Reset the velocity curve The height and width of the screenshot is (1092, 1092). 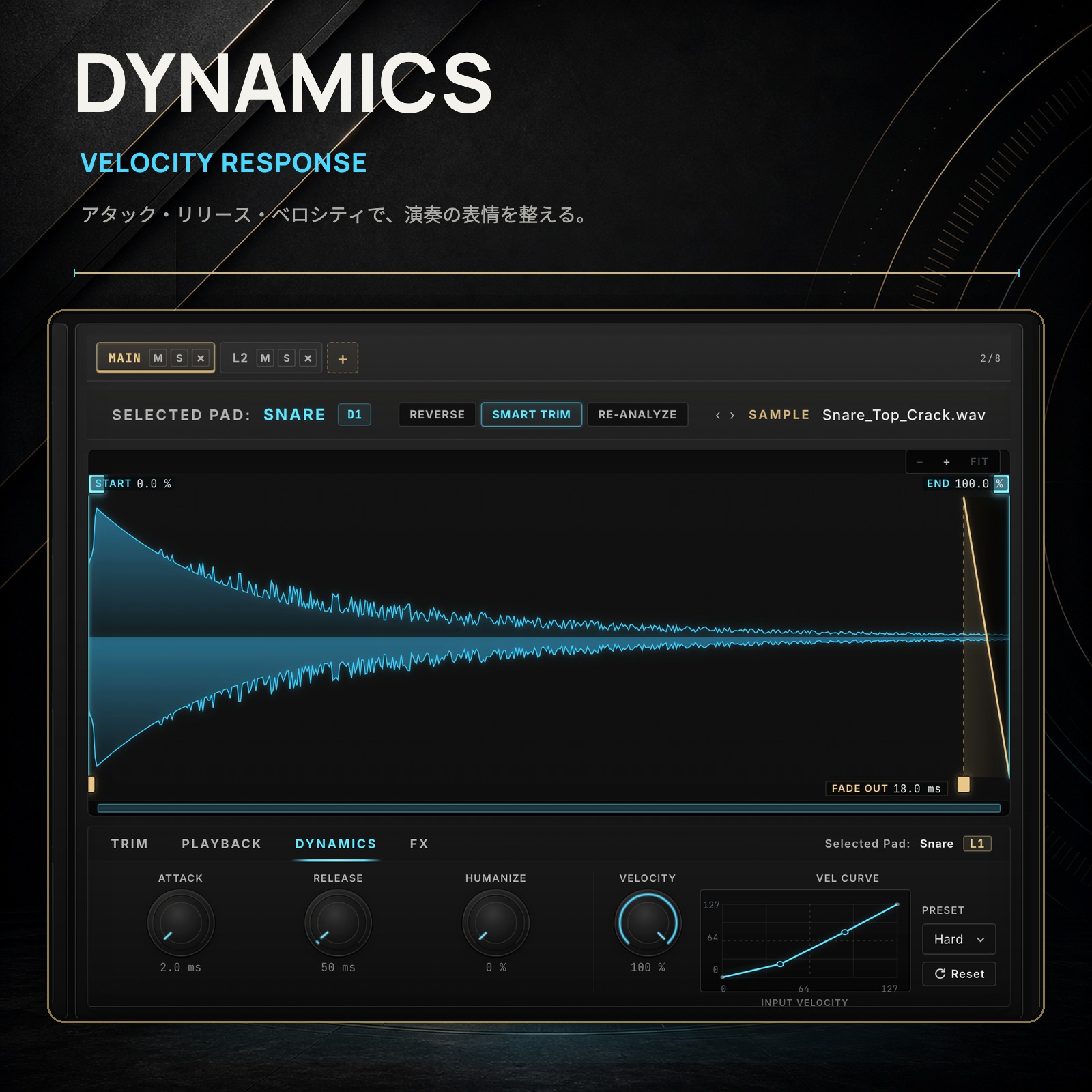959,974
